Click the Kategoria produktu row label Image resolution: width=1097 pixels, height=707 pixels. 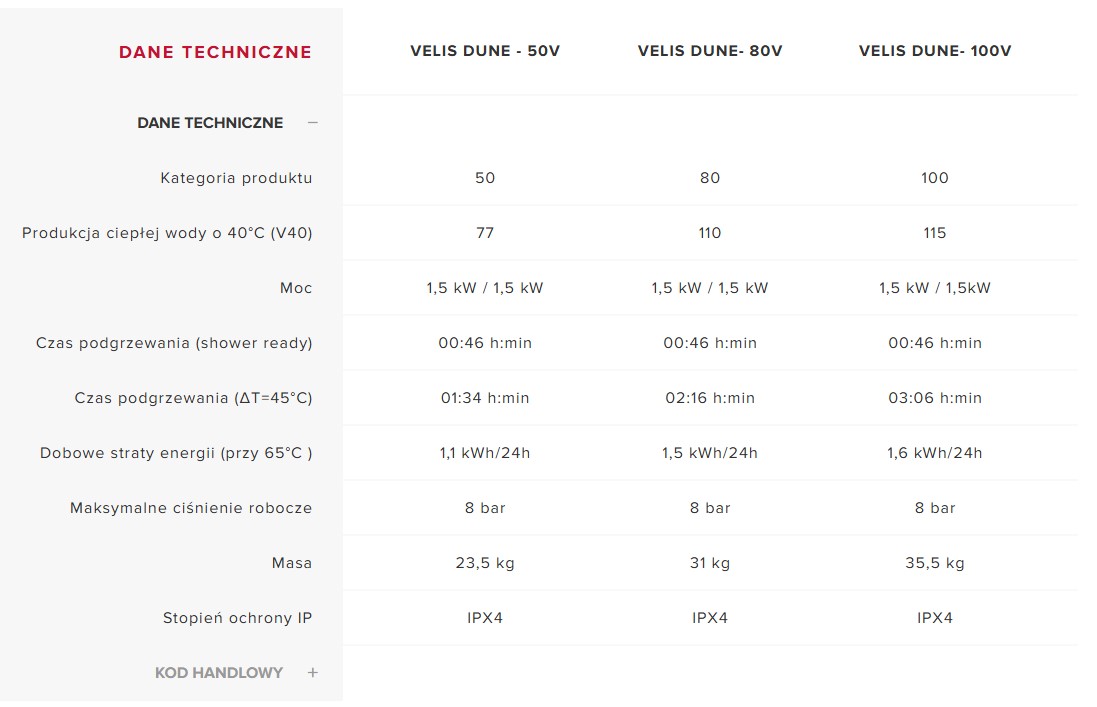pyautogui.click(x=236, y=178)
